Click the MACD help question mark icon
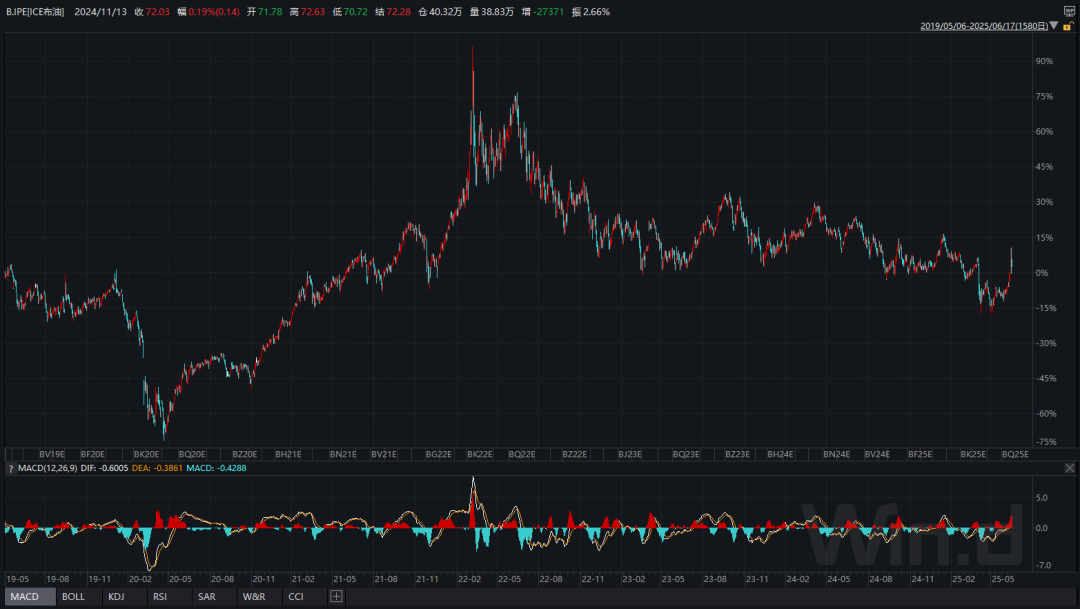The image size is (1080, 609). click(x=11, y=468)
